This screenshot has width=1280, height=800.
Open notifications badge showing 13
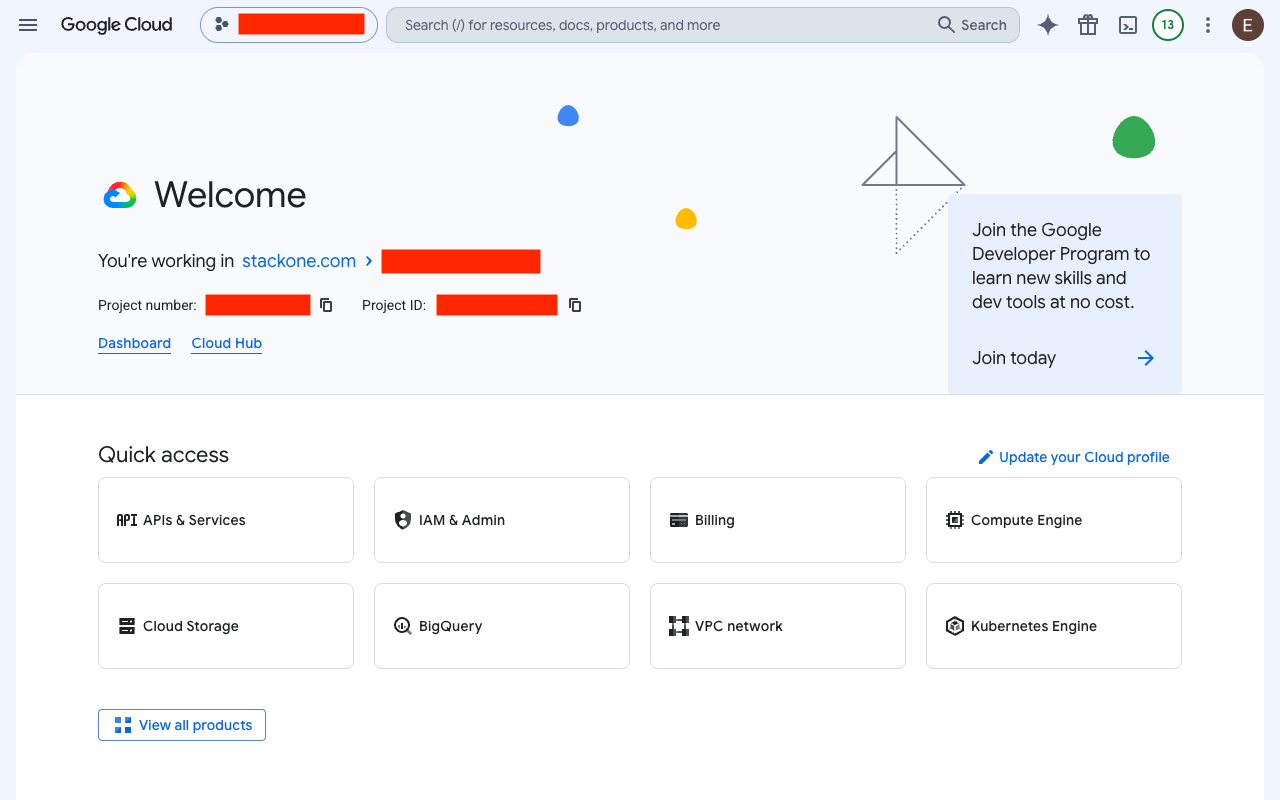click(1168, 25)
